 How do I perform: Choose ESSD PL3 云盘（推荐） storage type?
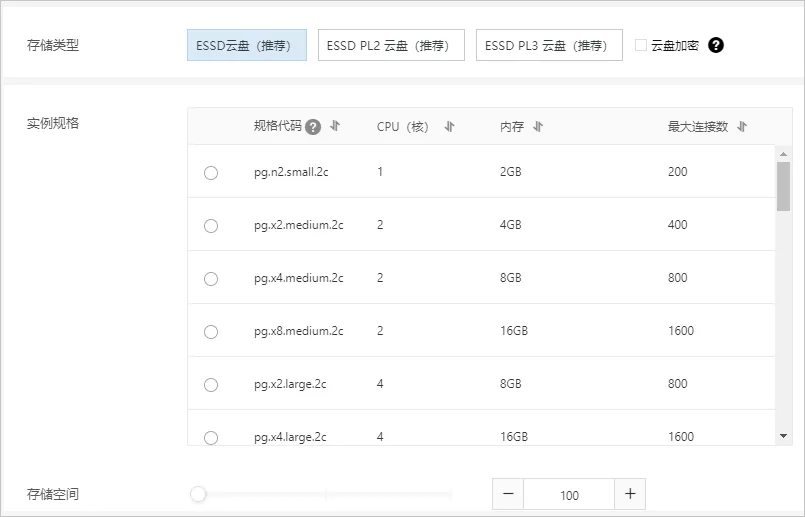point(549,45)
